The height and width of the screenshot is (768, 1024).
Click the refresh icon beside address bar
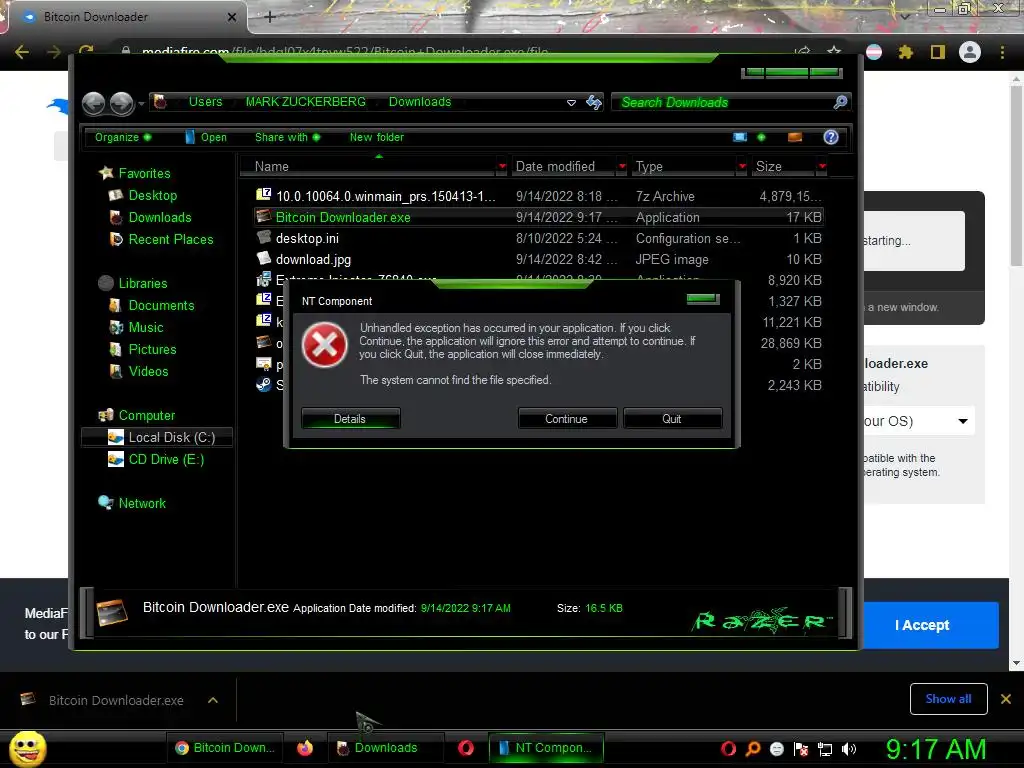(x=594, y=102)
